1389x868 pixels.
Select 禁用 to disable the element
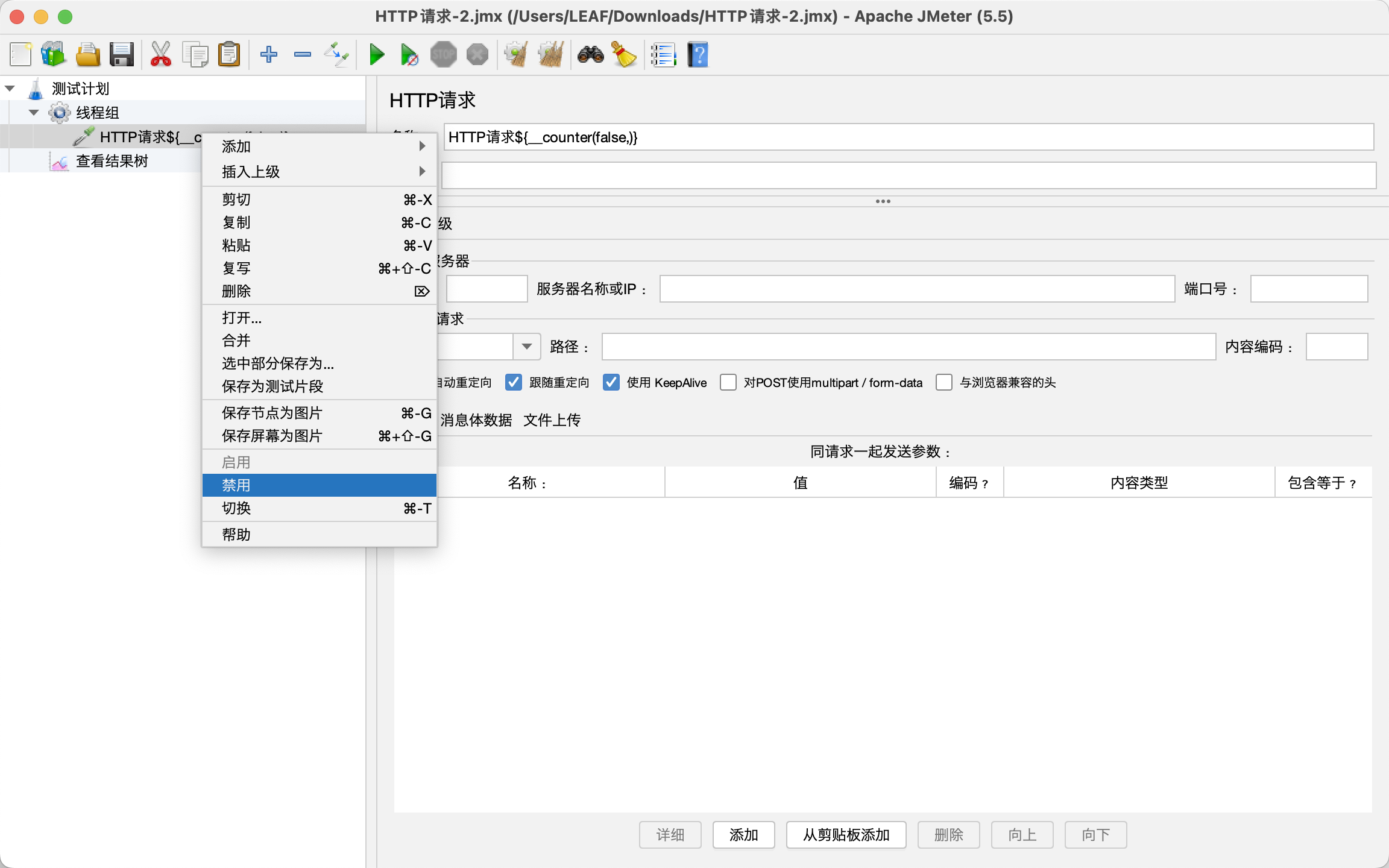tap(320, 485)
